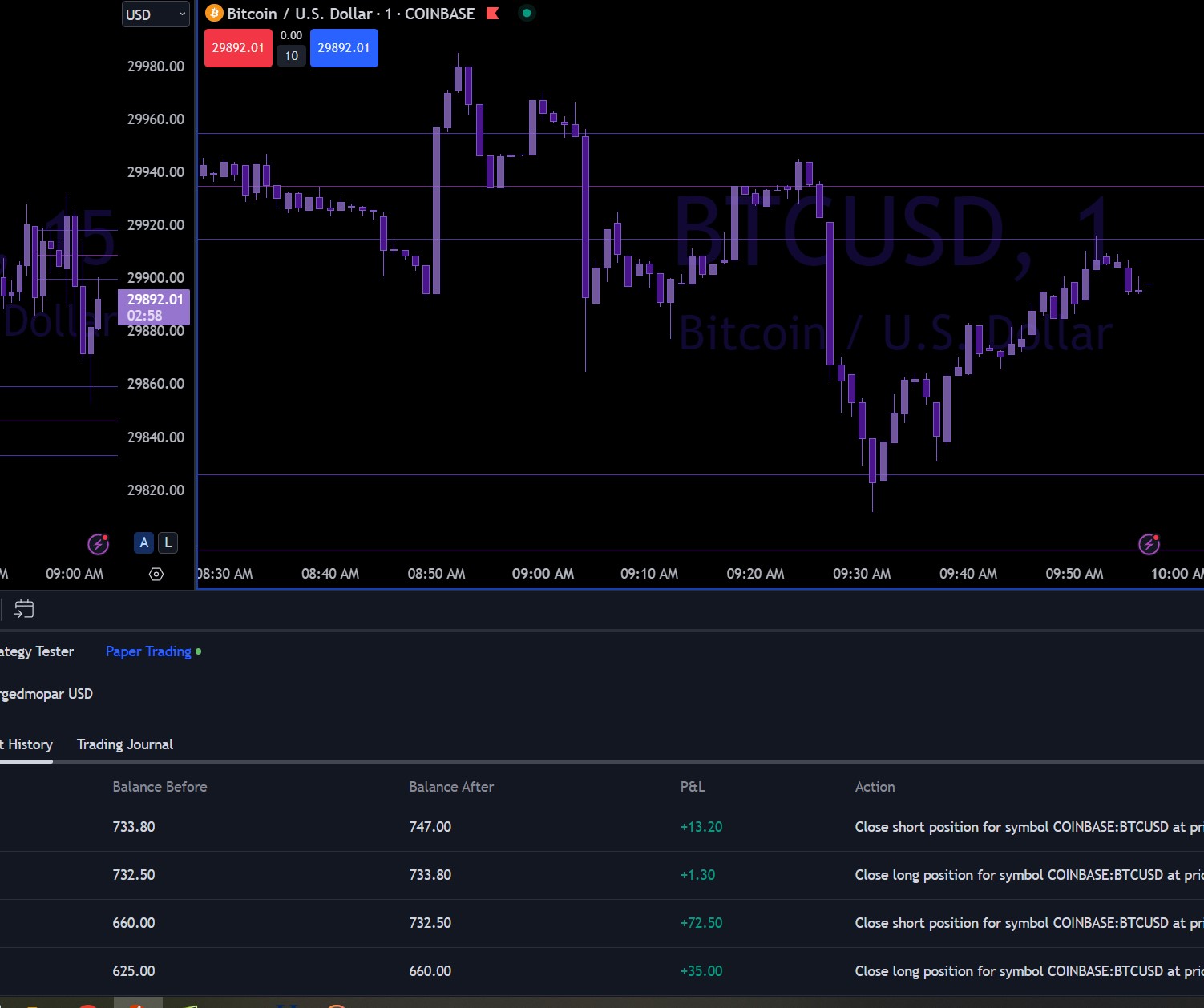This screenshot has width=1204, height=1008.
Task: Click the Balance Before value 733.80
Action: pyautogui.click(x=134, y=827)
